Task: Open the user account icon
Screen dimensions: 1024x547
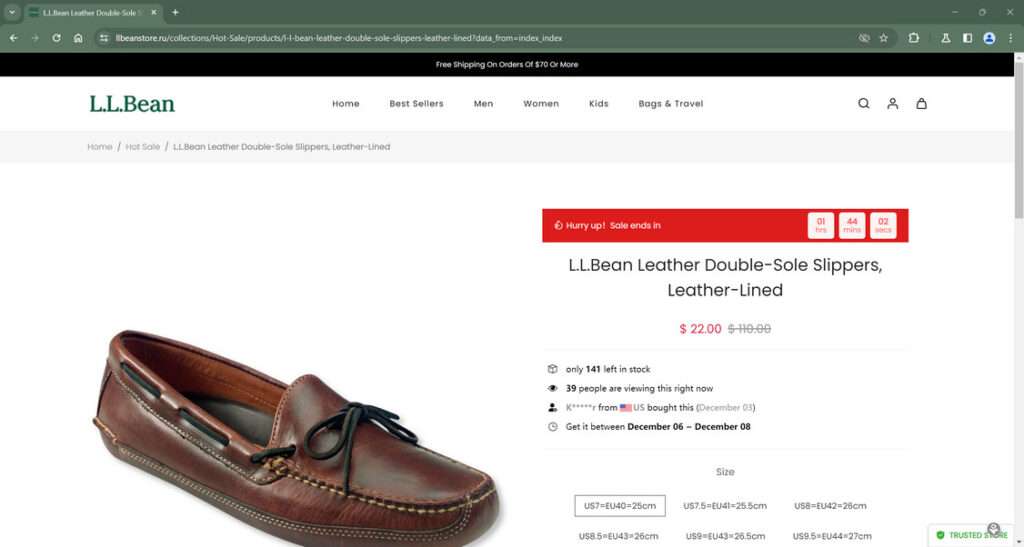Action: pyautogui.click(x=892, y=103)
